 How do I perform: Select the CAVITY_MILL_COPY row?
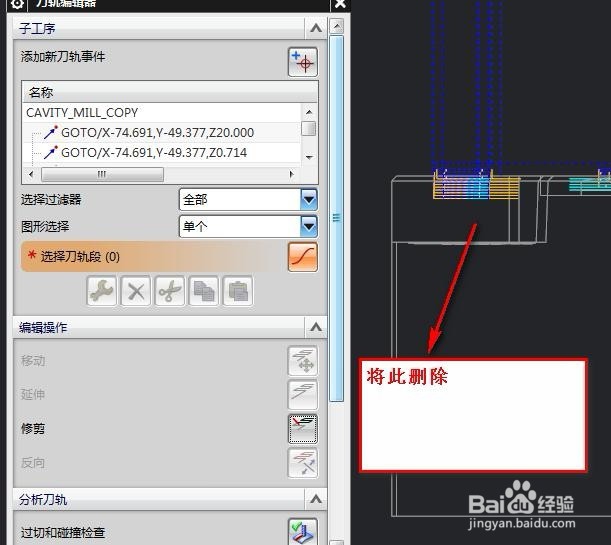click(x=161, y=113)
